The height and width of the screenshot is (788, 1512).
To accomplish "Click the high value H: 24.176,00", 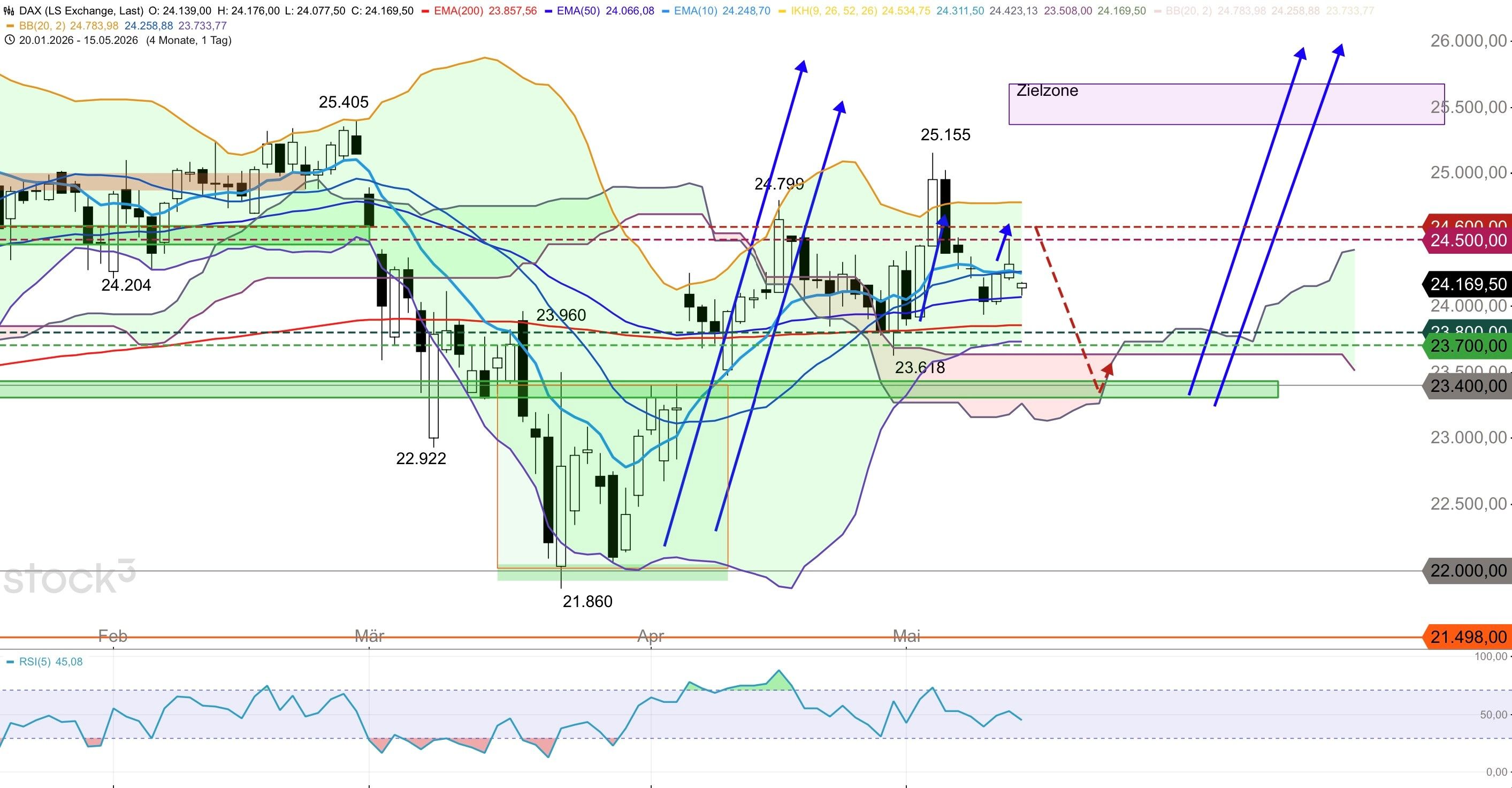I will point(248,11).
